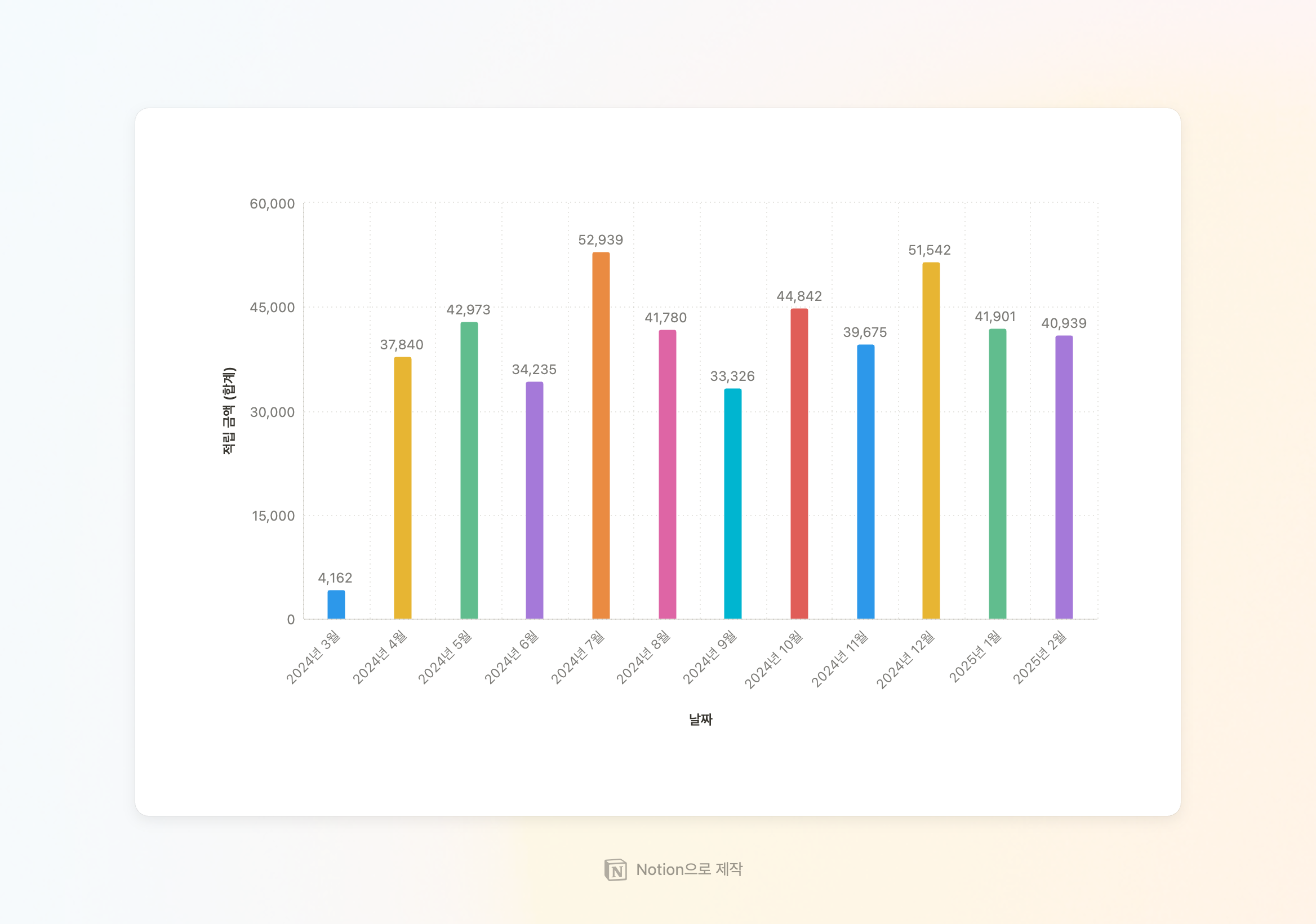The image size is (1316, 924).
Task: Click the 51,542 value label
Action: (929, 250)
